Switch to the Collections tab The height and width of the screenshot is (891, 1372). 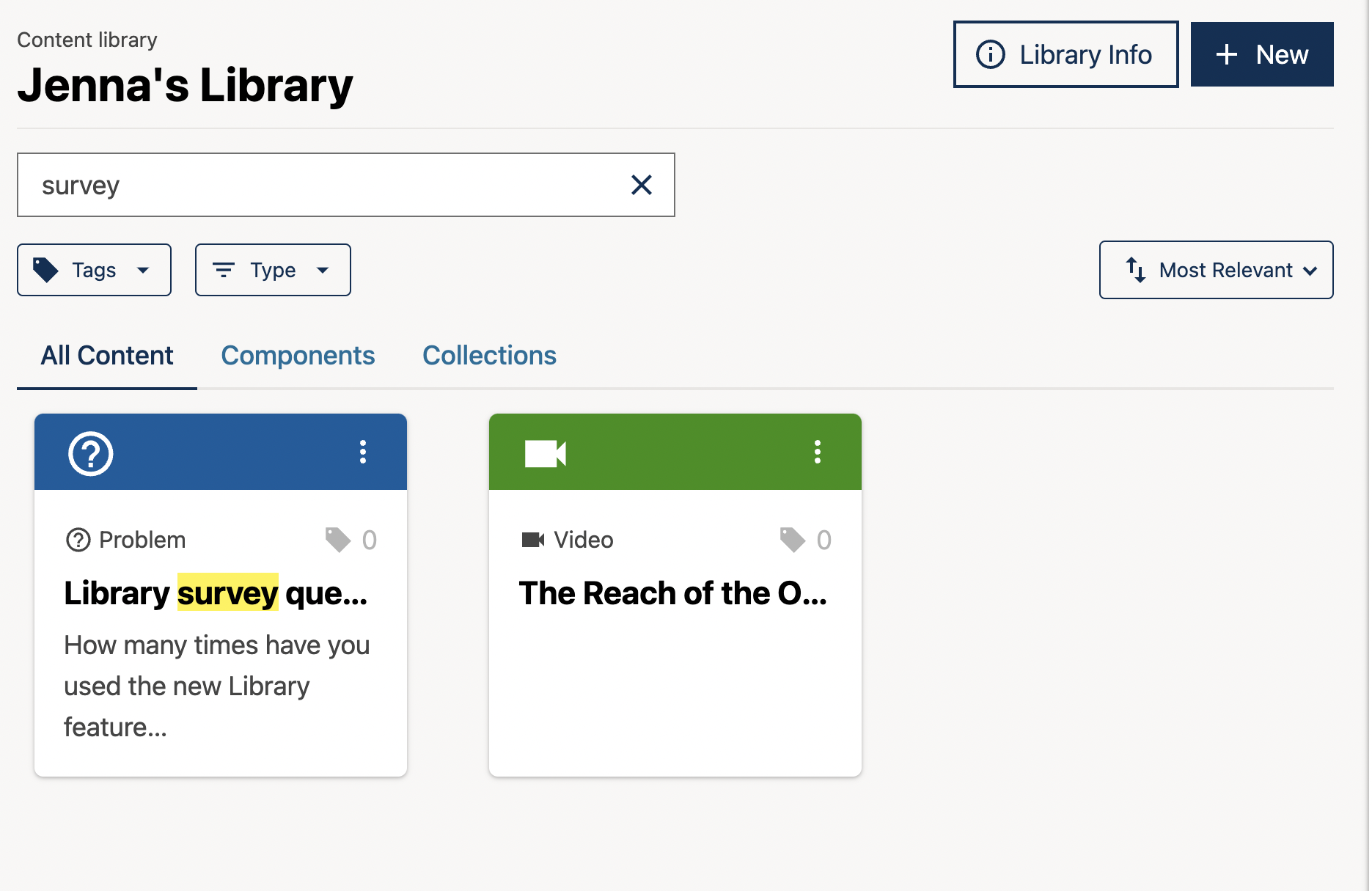[488, 356]
